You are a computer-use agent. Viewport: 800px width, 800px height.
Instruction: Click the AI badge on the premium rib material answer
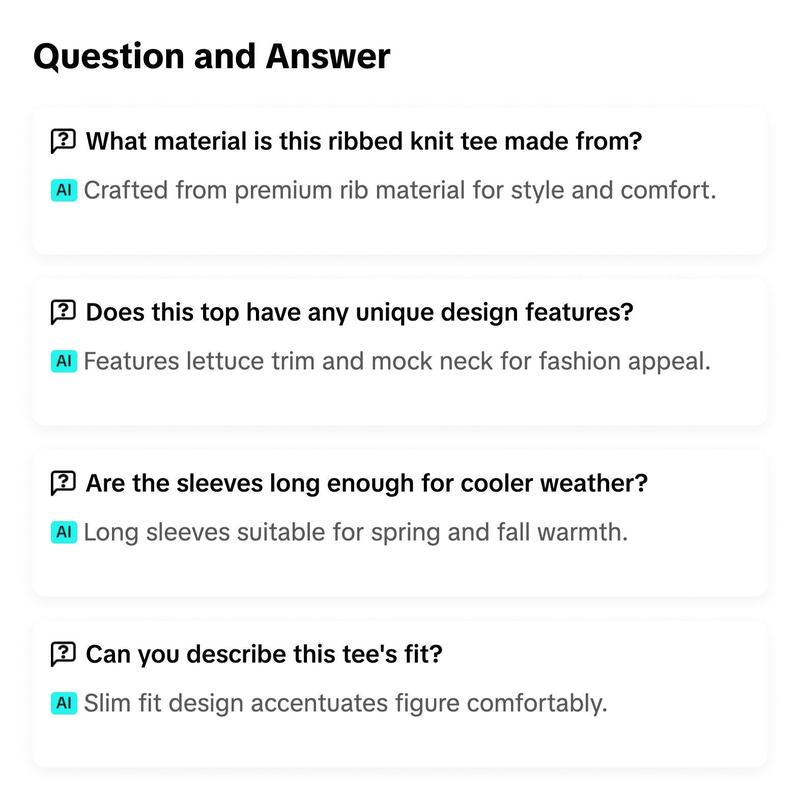point(64,190)
